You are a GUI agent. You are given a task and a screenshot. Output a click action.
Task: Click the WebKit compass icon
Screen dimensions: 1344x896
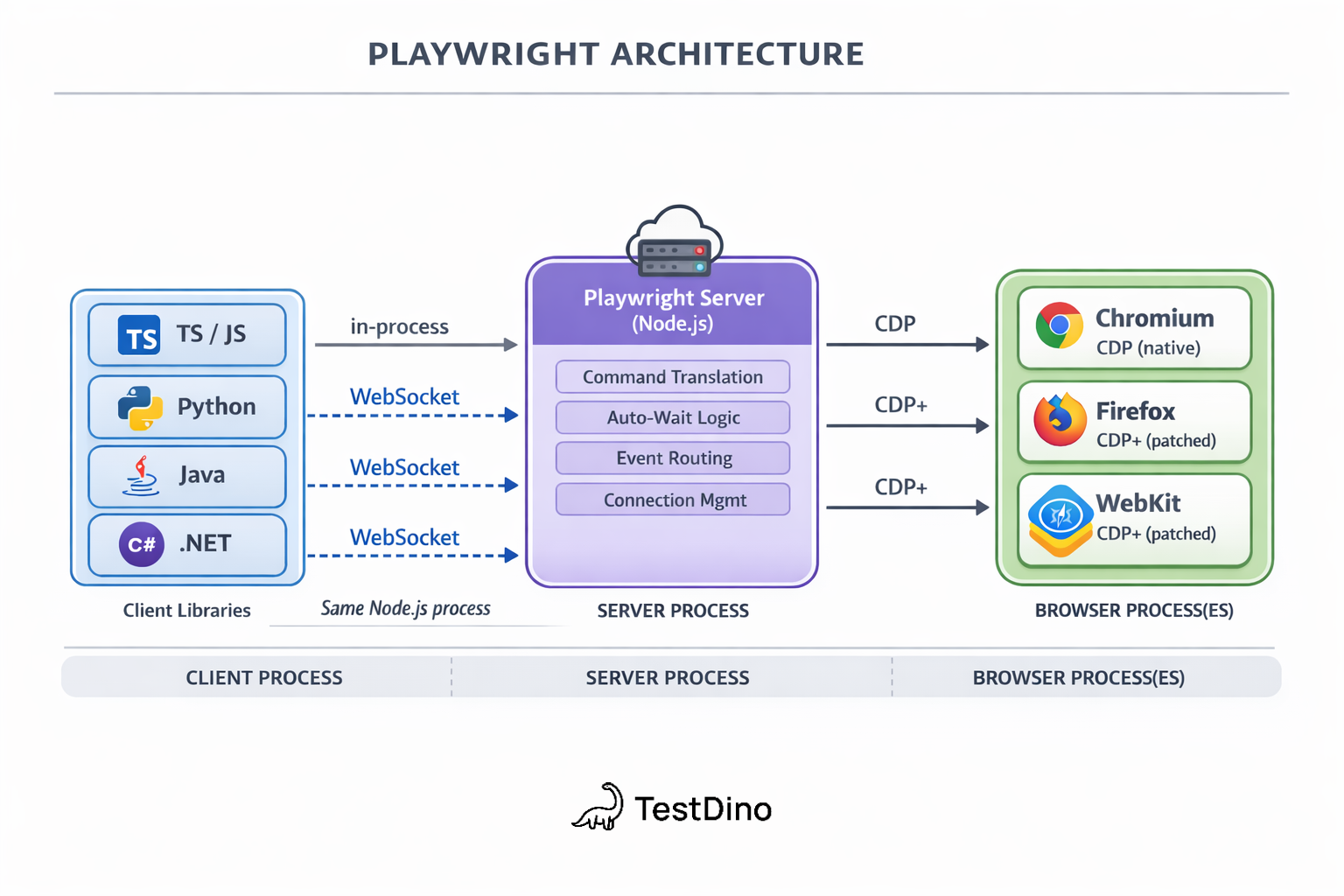click(1060, 518)
